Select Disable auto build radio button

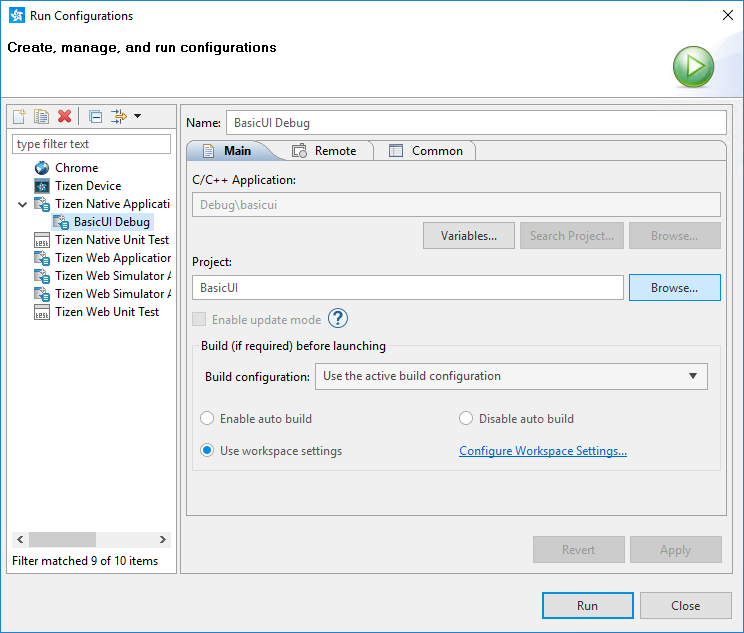click(466, 419)
